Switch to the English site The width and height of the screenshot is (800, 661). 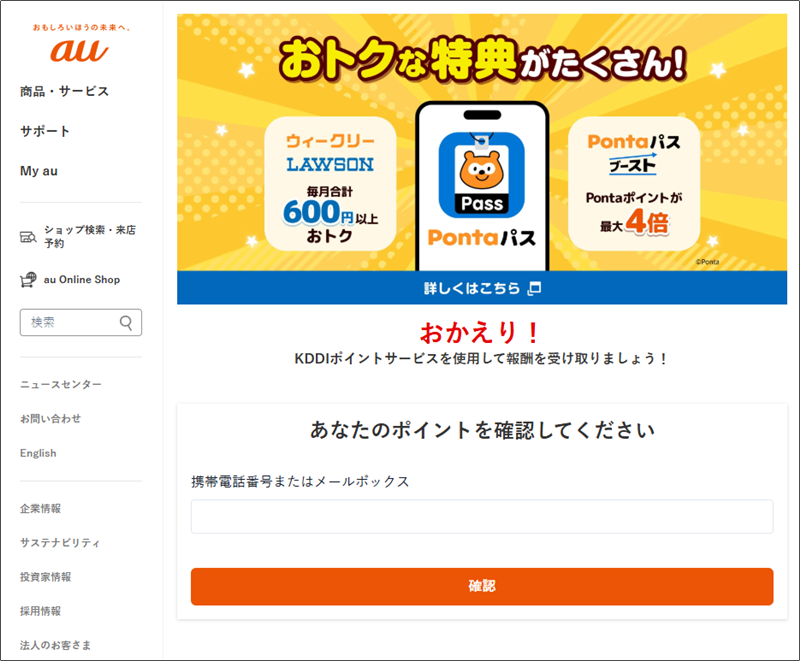pyautogui.click(x=38, y=453)
